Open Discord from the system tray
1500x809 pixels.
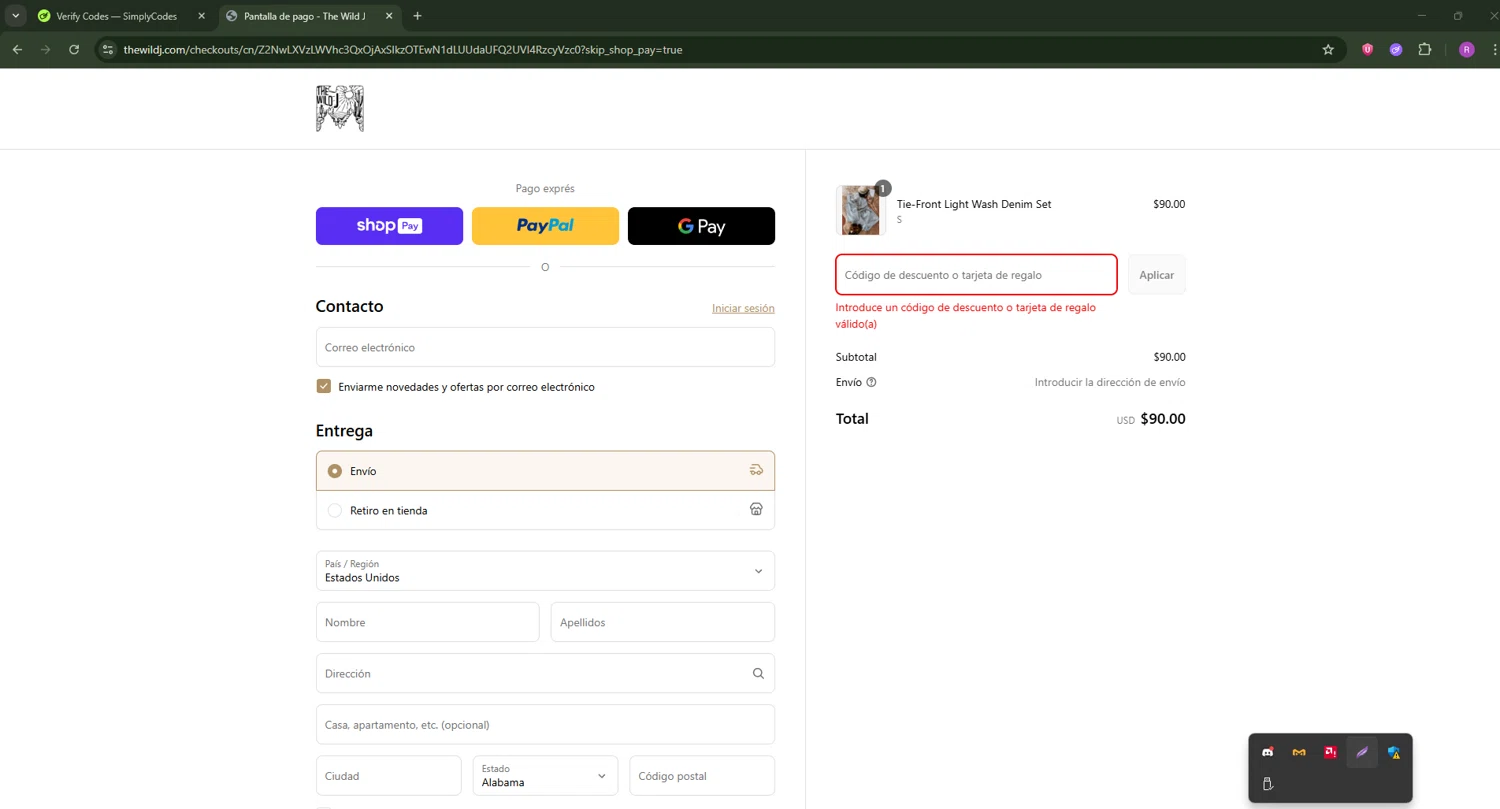[x=1267, y=752]
